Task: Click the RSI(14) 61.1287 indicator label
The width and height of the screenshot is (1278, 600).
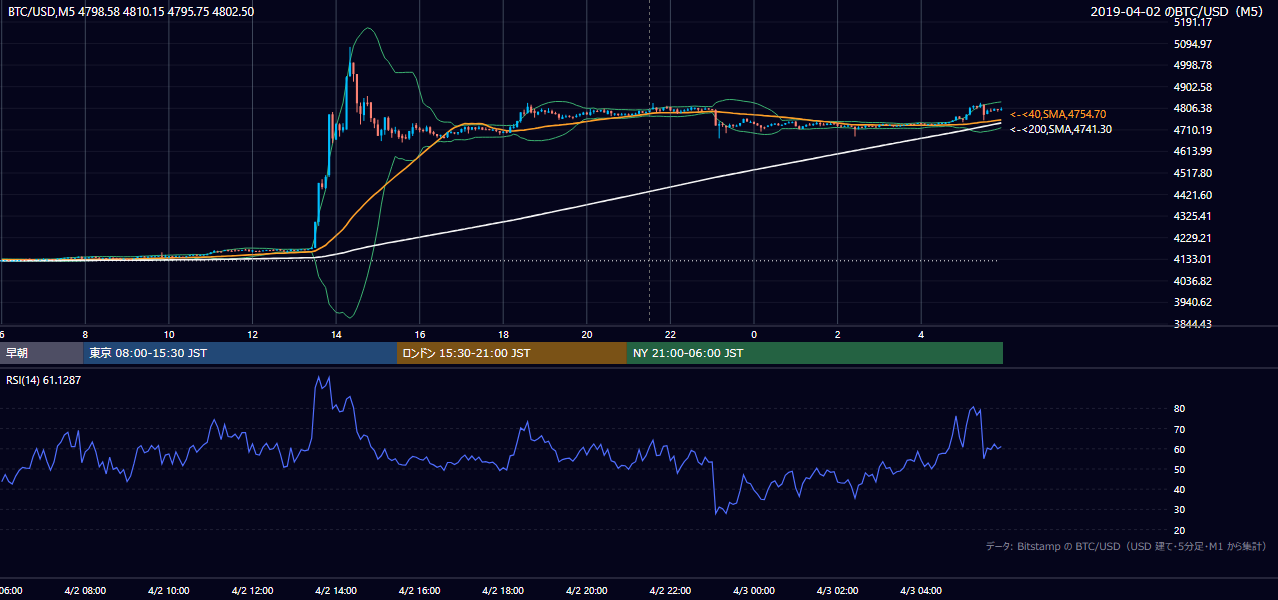Action: (x=43, y=380)
